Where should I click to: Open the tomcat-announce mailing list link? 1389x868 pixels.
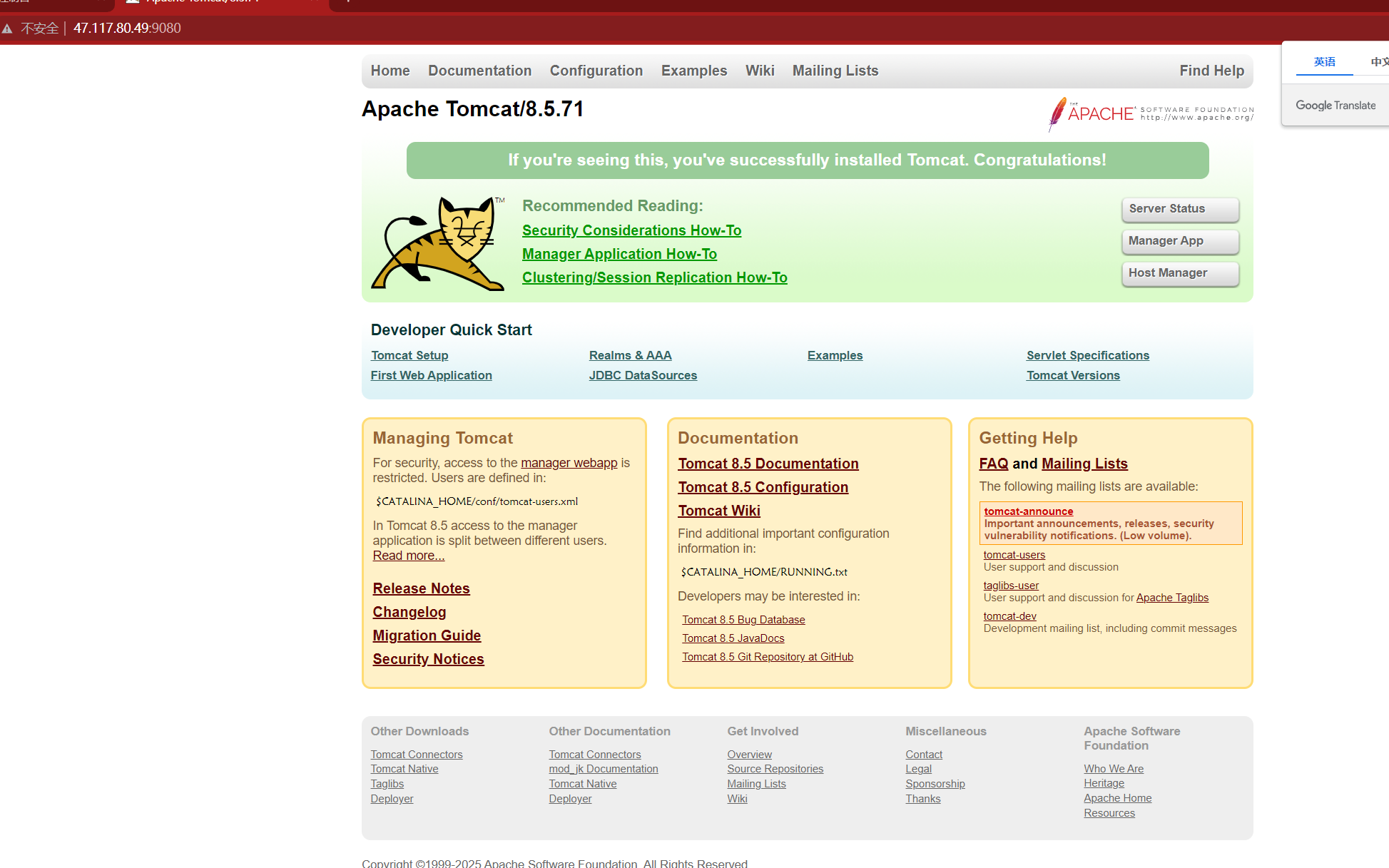pos(1028,511)
